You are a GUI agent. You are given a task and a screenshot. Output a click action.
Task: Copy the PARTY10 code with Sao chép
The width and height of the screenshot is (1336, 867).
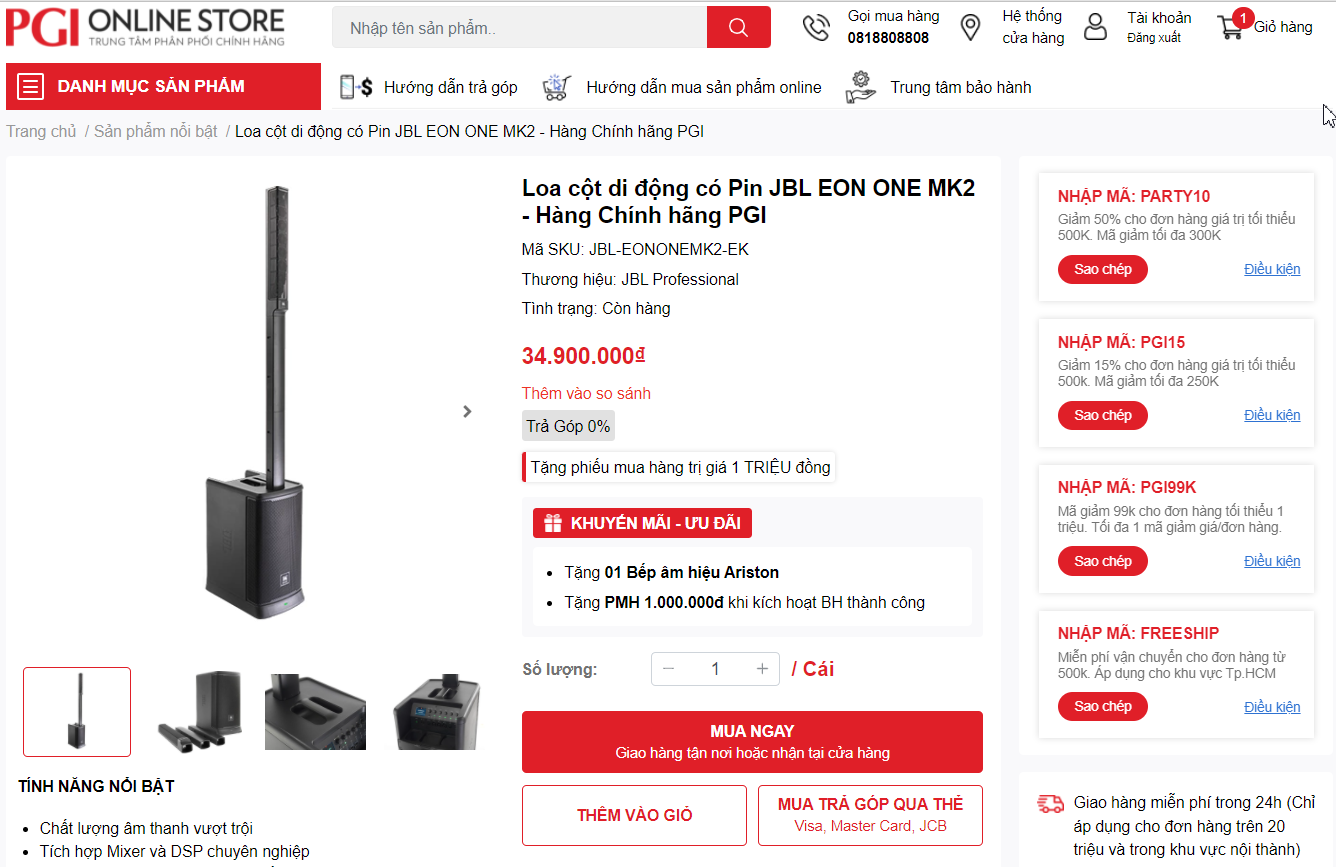tap(1103, 269)
